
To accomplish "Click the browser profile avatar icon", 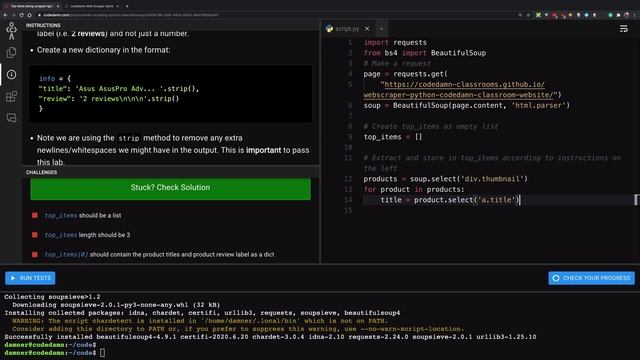I will point(626,15).
